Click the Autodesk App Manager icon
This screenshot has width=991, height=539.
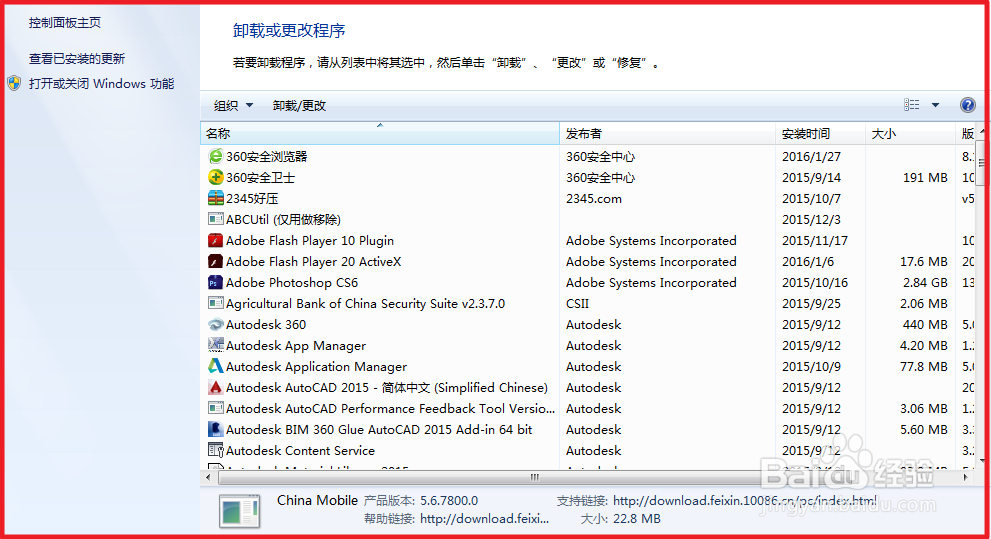click(x=216, y=345)
